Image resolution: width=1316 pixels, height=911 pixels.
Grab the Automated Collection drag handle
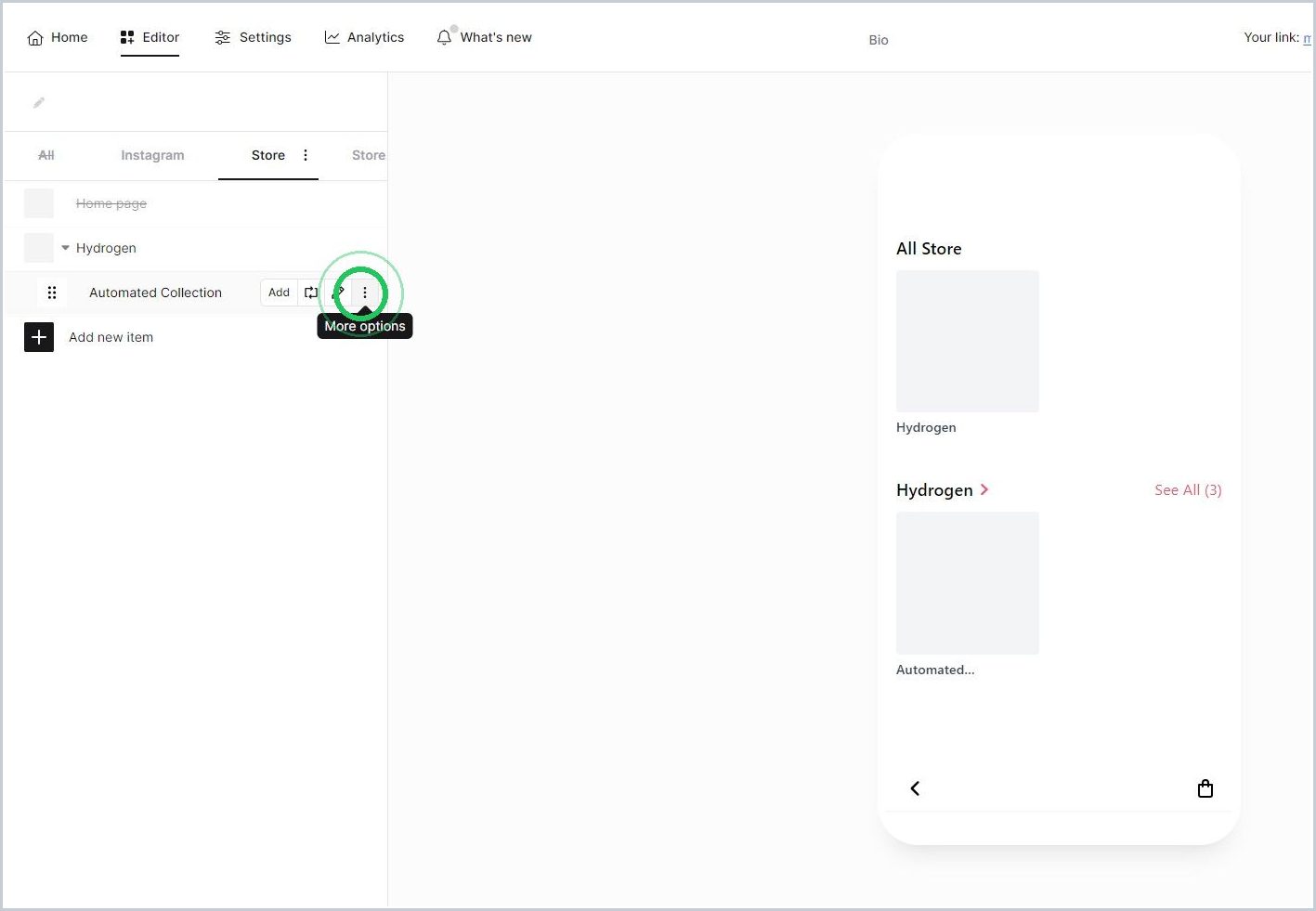pos(52,293)
